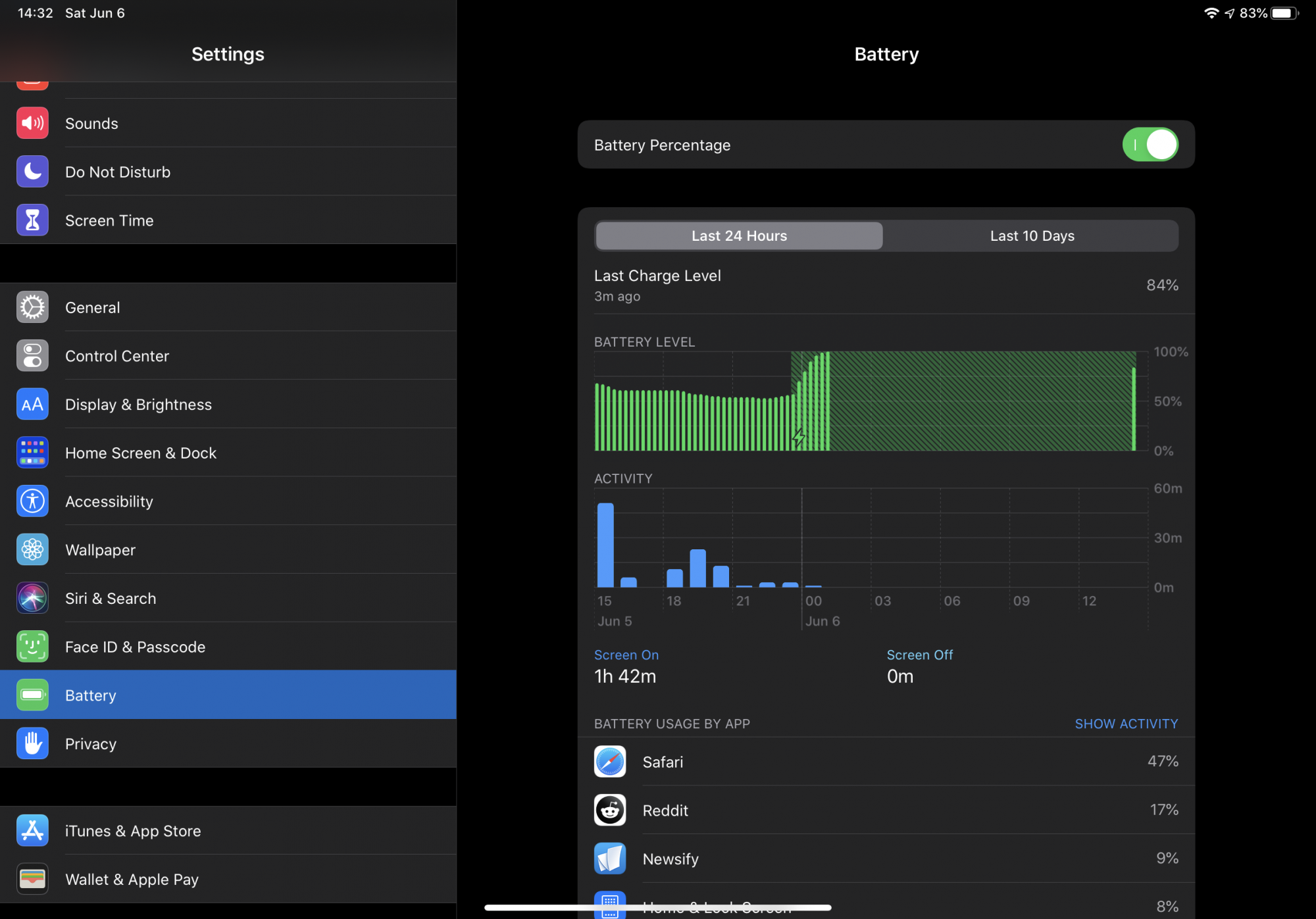This screenshot has height=919, width=1316.
Task: Tap the General gear icon
Action: [x=32, y=307]
